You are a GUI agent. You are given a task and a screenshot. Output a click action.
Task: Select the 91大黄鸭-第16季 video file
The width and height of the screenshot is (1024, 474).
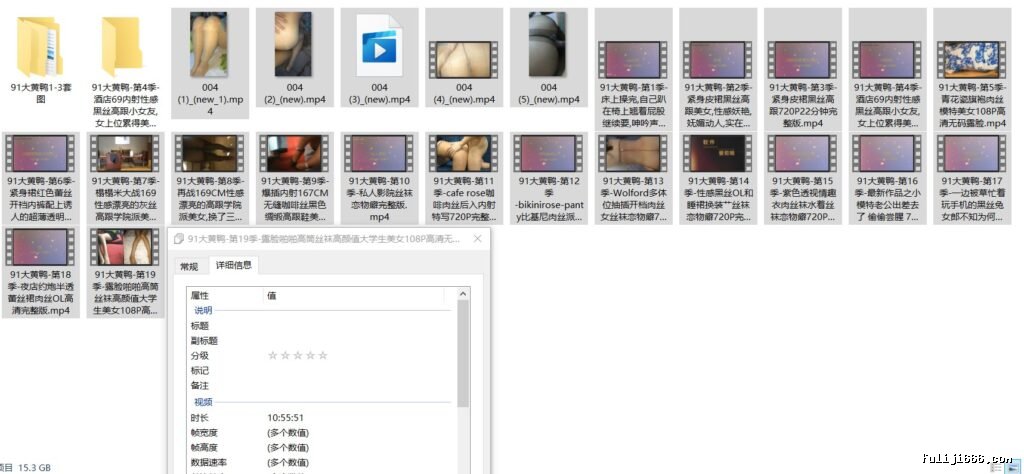click(x=887, y=179)
